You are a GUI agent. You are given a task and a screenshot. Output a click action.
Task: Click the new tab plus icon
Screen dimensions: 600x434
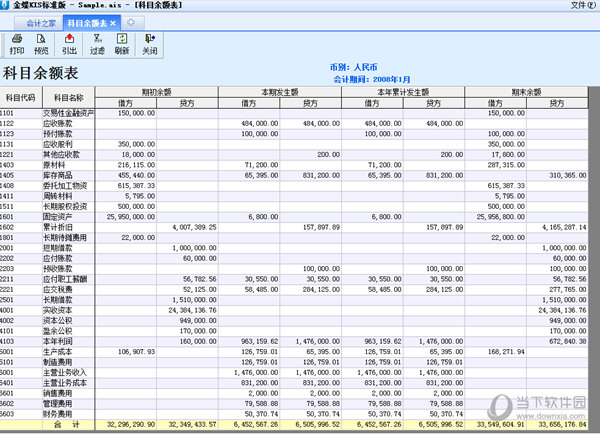click(x=130, y=22)
